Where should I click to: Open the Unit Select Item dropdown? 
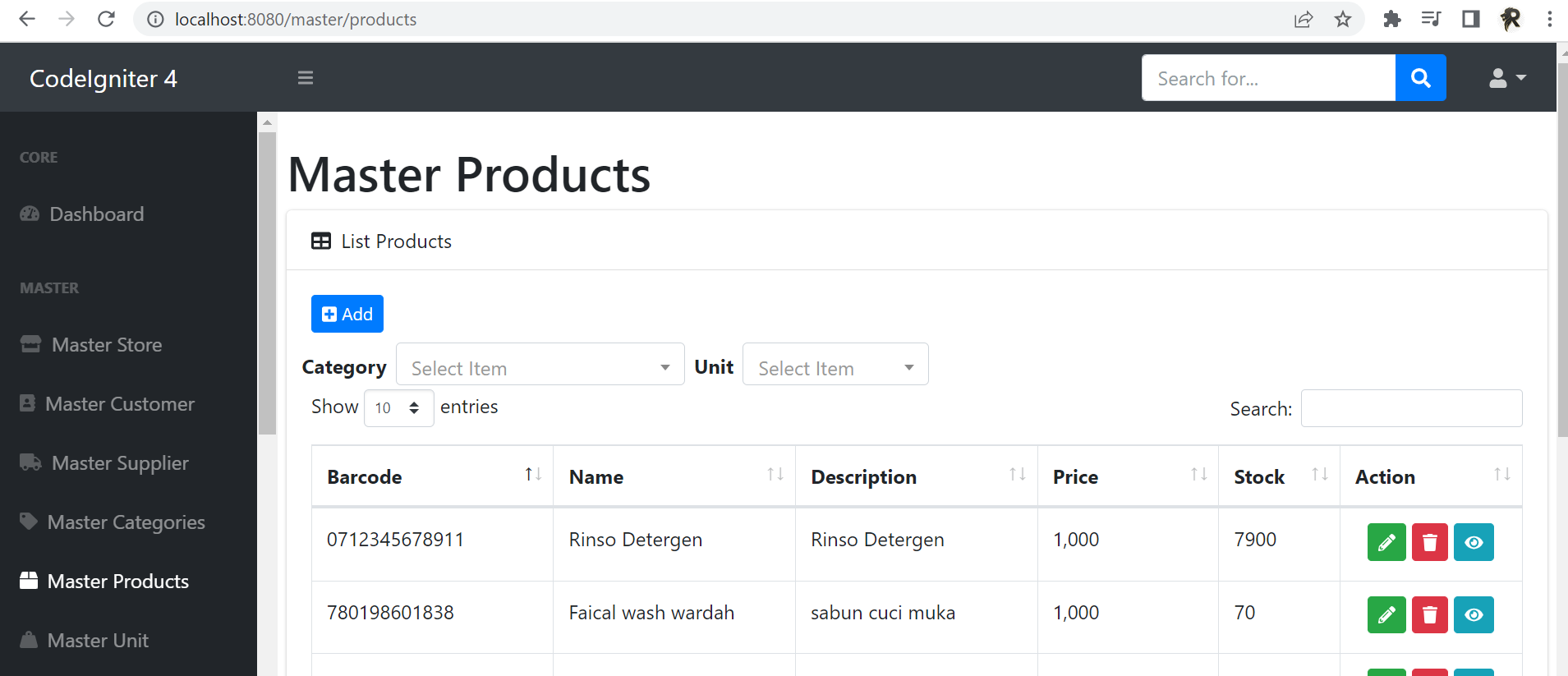pyautogui.click(x=835, y=364)
